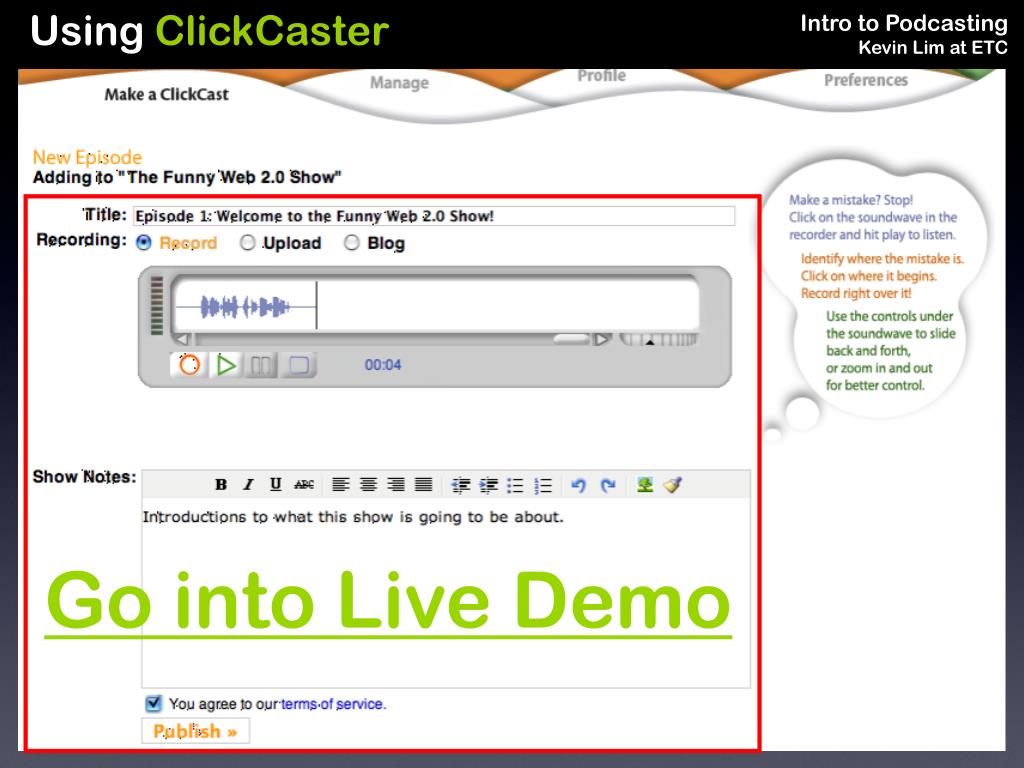Apply italic formatting in Show Notes
Screen dimensions: 1024x768
tap(248, 485)
